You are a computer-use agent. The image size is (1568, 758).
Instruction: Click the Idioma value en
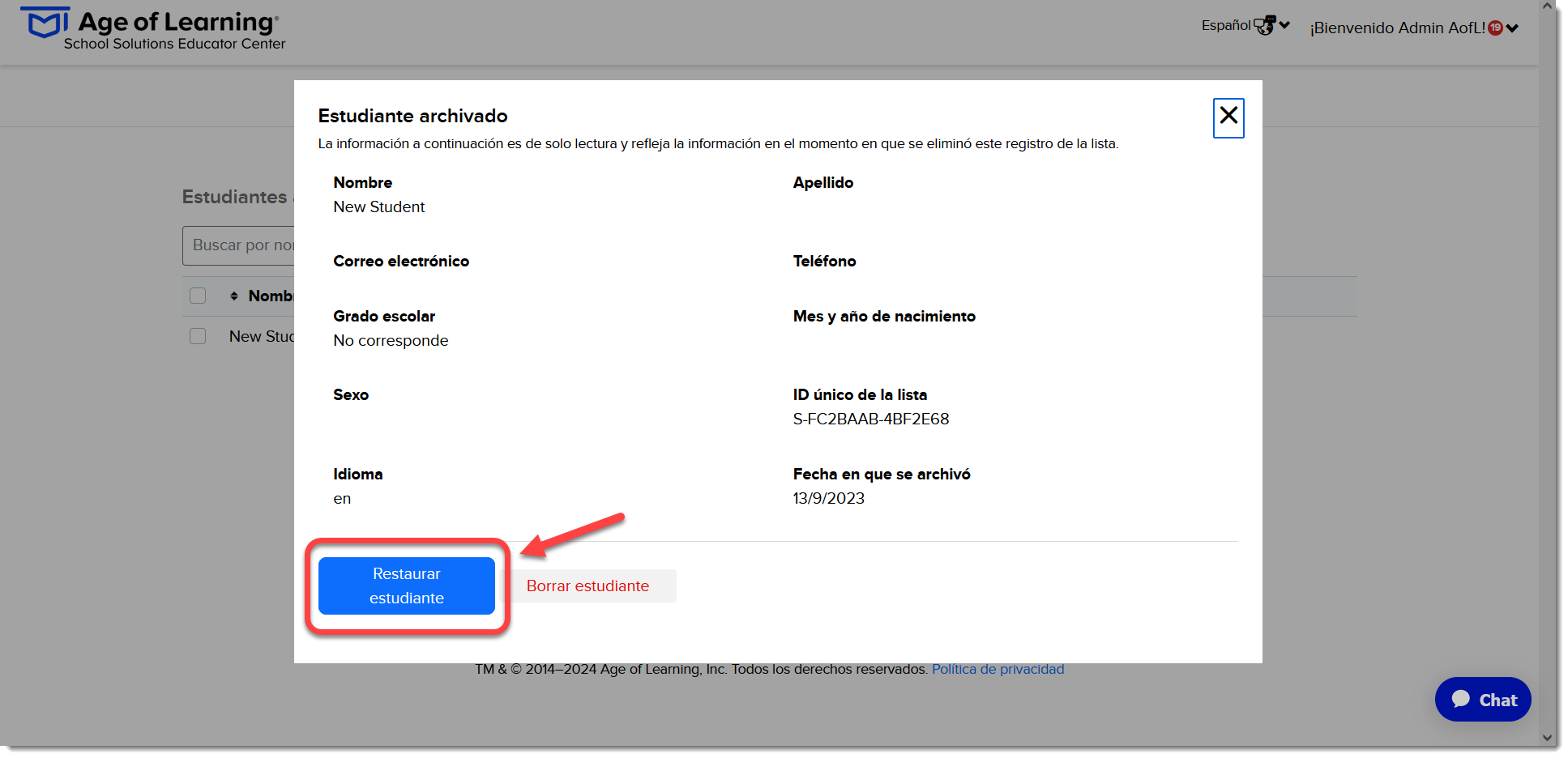tap(342, 499)
